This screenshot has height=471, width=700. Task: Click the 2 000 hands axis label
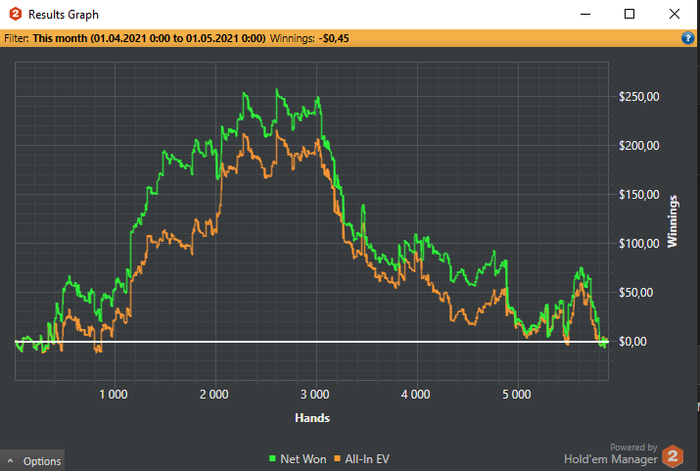point(214,395)
